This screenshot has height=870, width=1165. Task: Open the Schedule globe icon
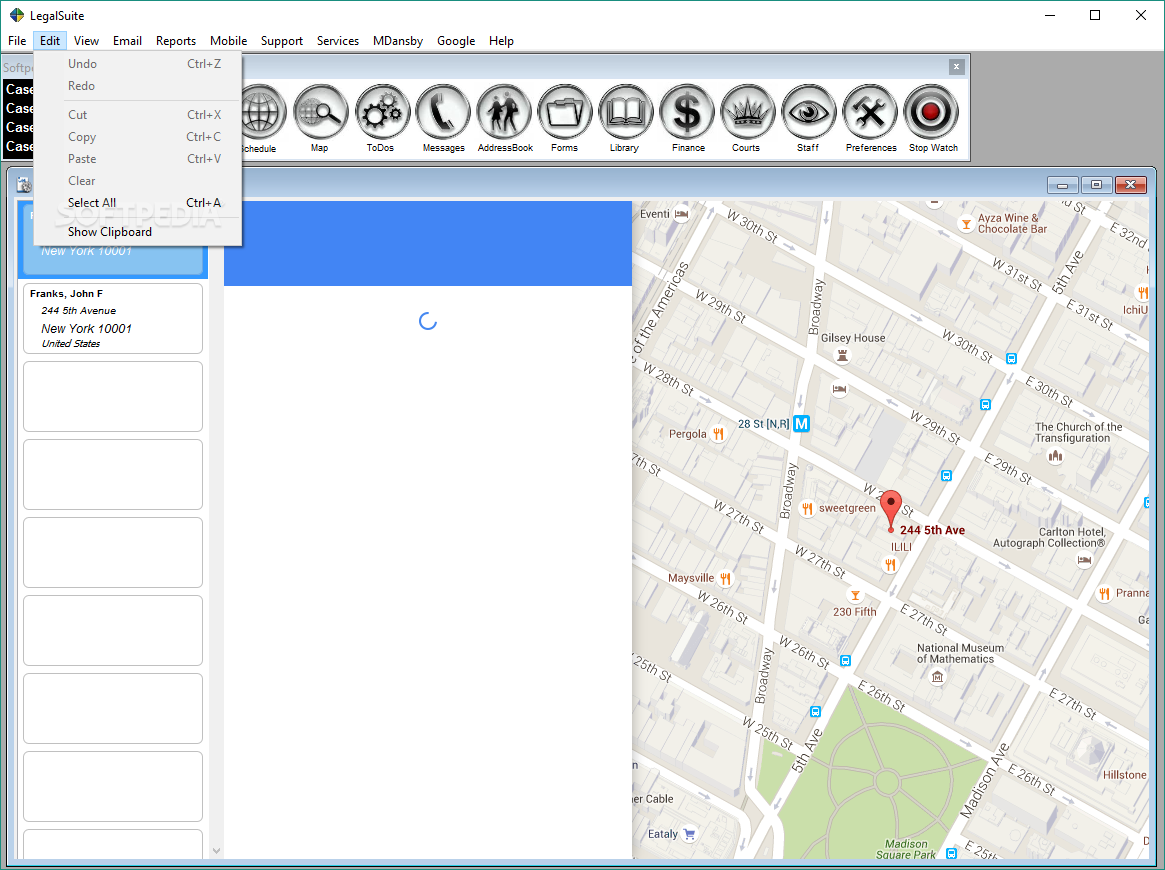[x=262, y=112]
